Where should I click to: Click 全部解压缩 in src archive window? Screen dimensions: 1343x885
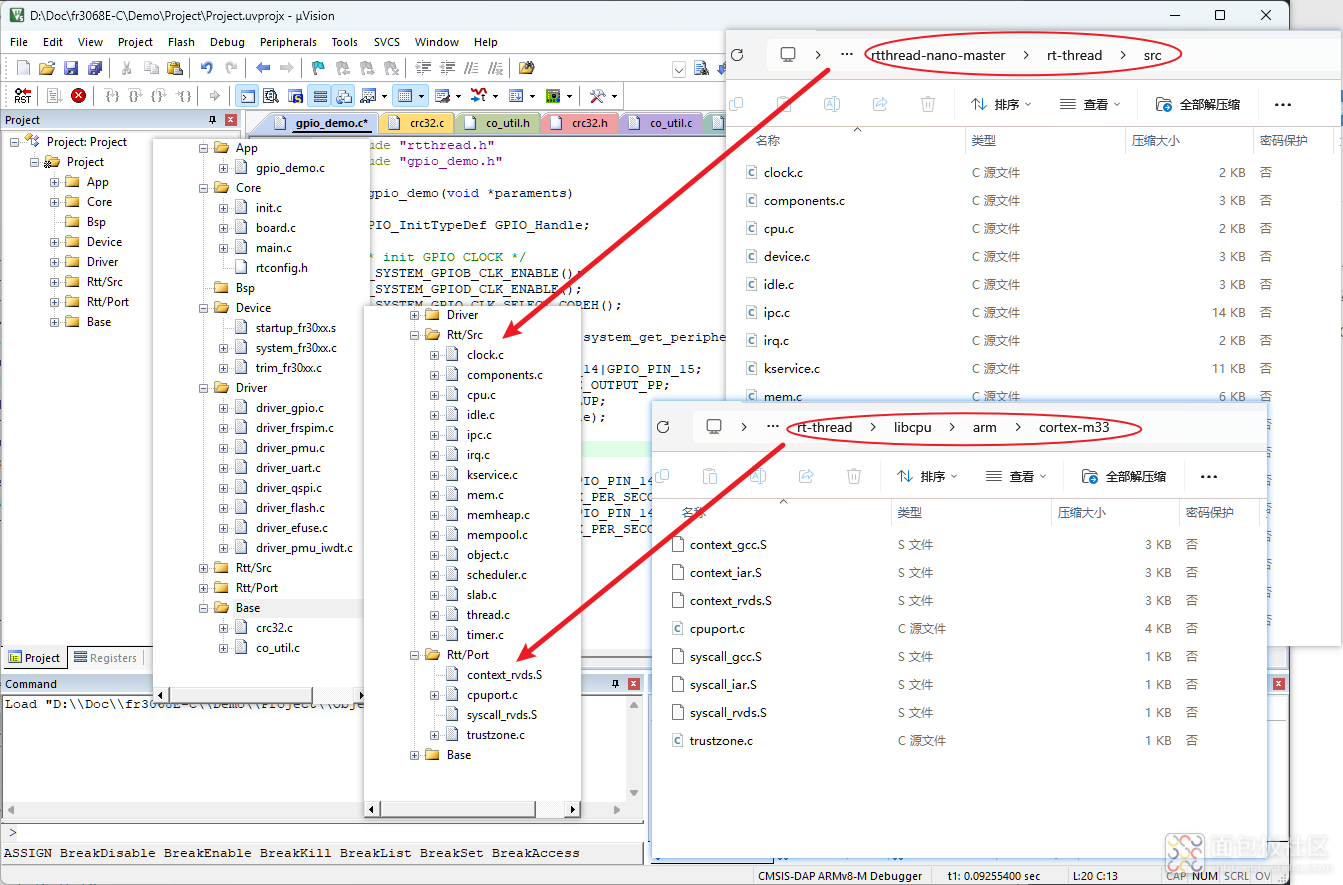point(1198,104)
